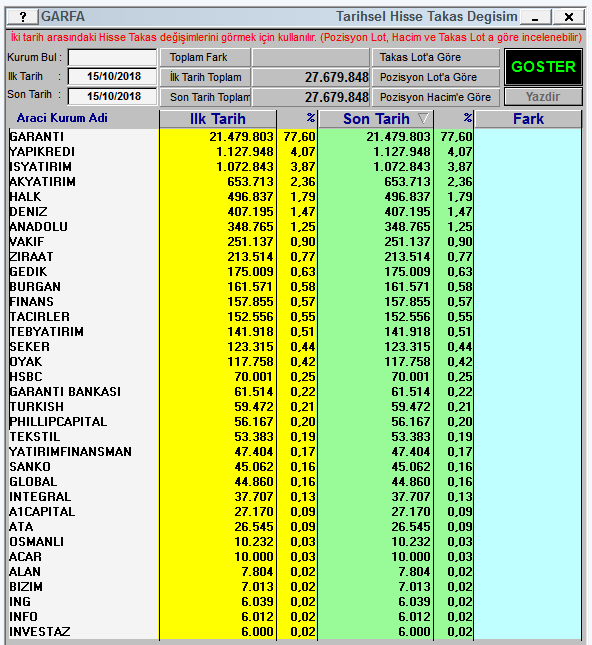Viewport: 592px width, 645px height.
Task: Click the İlk Tarih Toplam button
Action: tap(205, 77)
